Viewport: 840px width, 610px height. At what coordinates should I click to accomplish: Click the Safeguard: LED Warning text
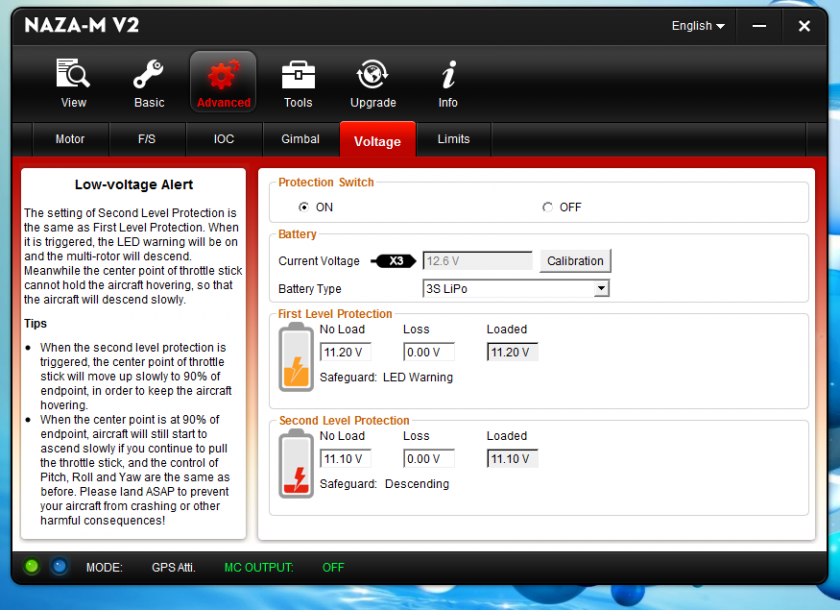[386, 377]
